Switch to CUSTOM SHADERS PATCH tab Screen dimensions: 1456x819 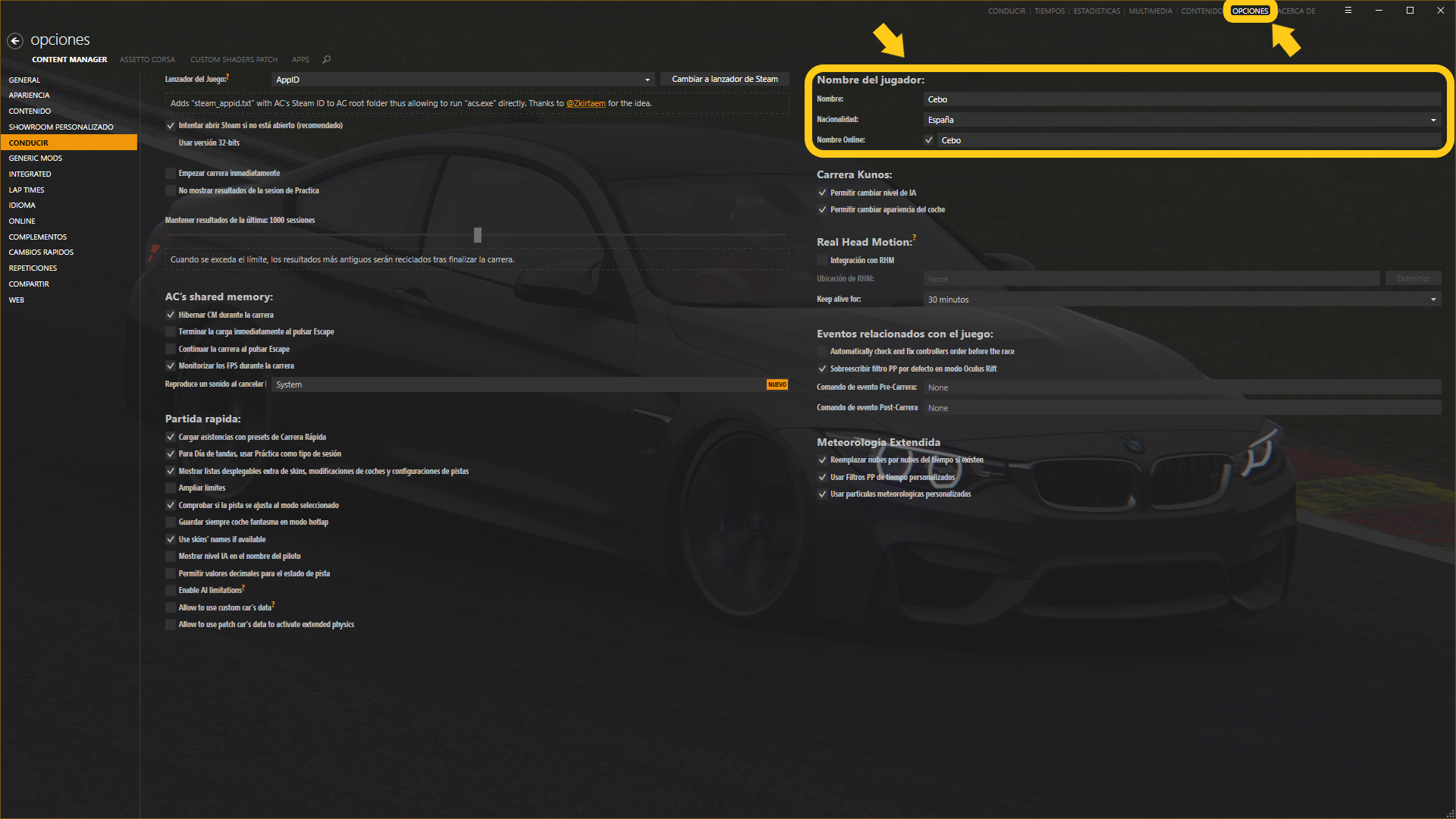234,59
